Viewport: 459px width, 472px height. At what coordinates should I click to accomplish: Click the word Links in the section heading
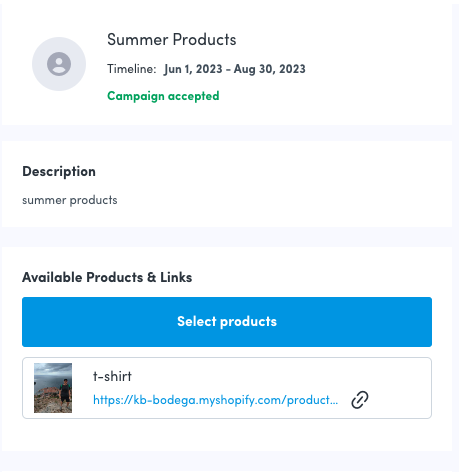click(176, 277)
